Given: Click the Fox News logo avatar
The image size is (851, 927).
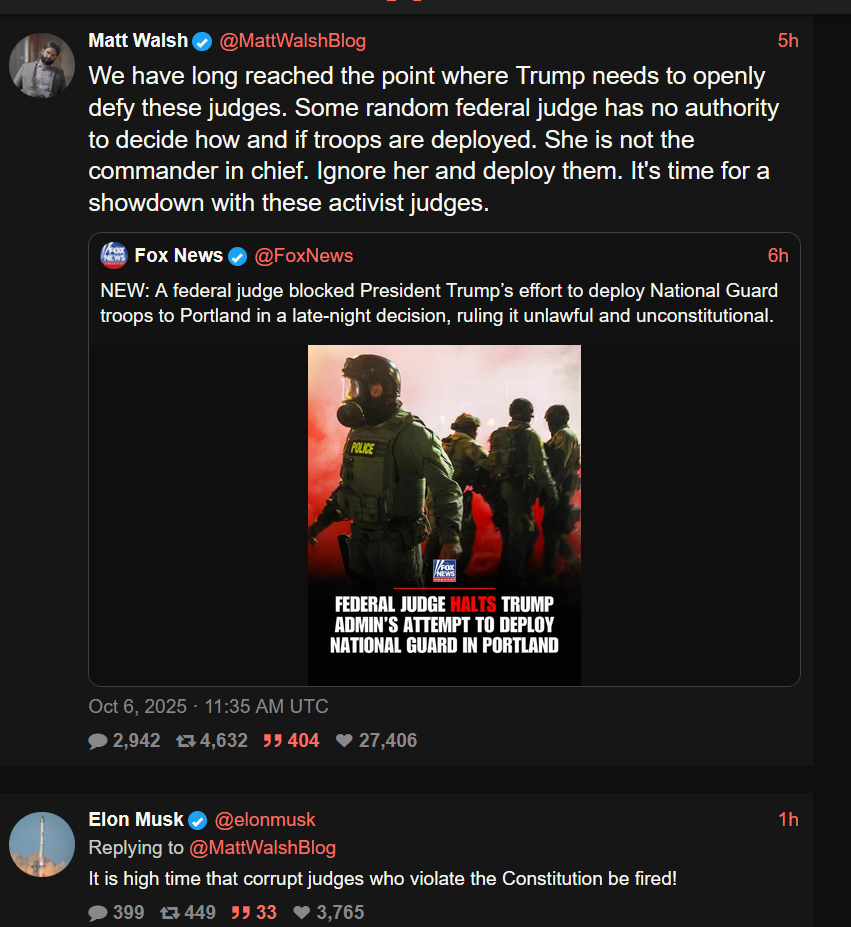Looking at the screenshot, I should click(114, 255).
